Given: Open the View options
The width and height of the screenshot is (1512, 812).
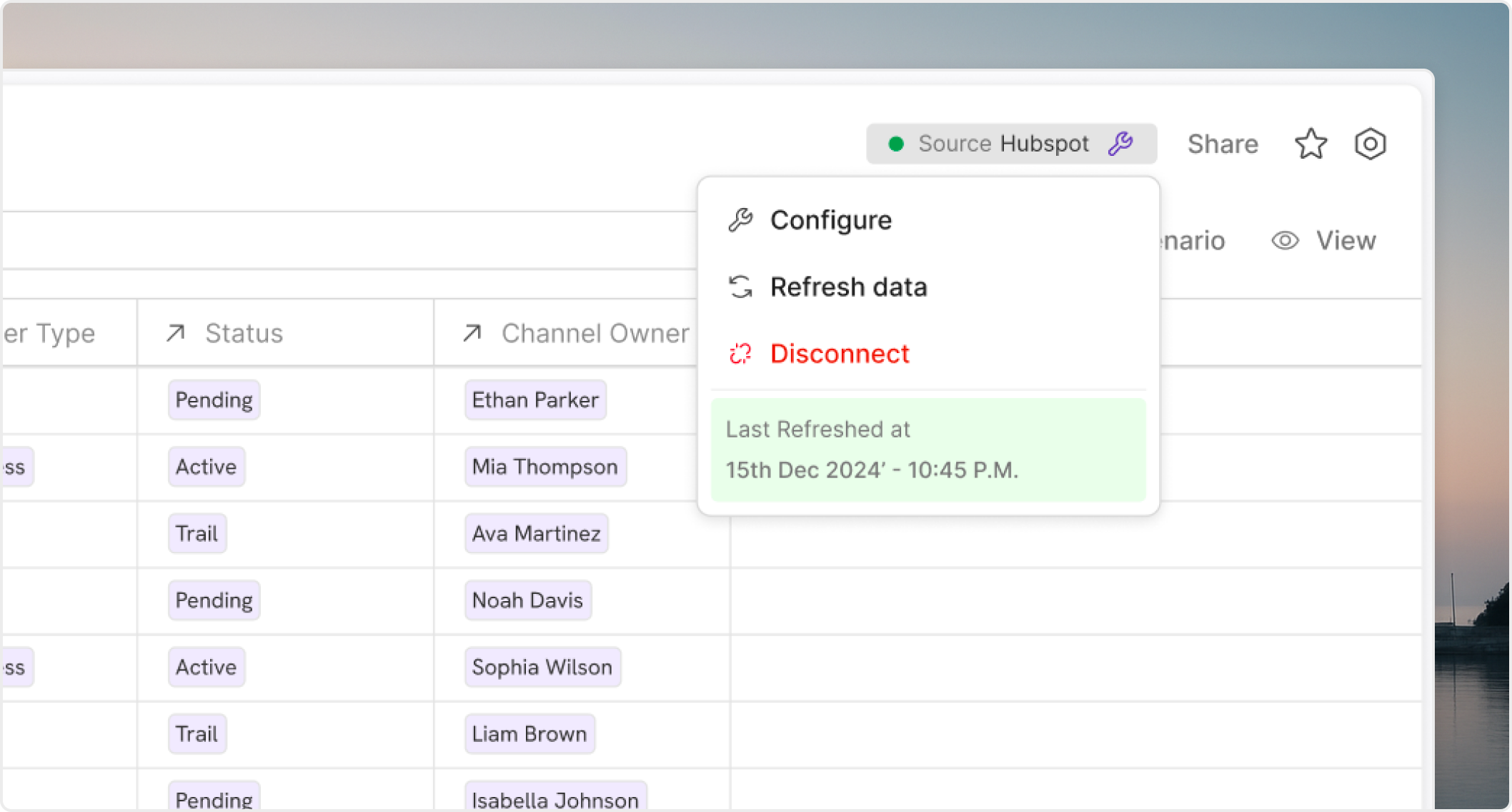Looking at the screenshot, I should pos(1324,241).
